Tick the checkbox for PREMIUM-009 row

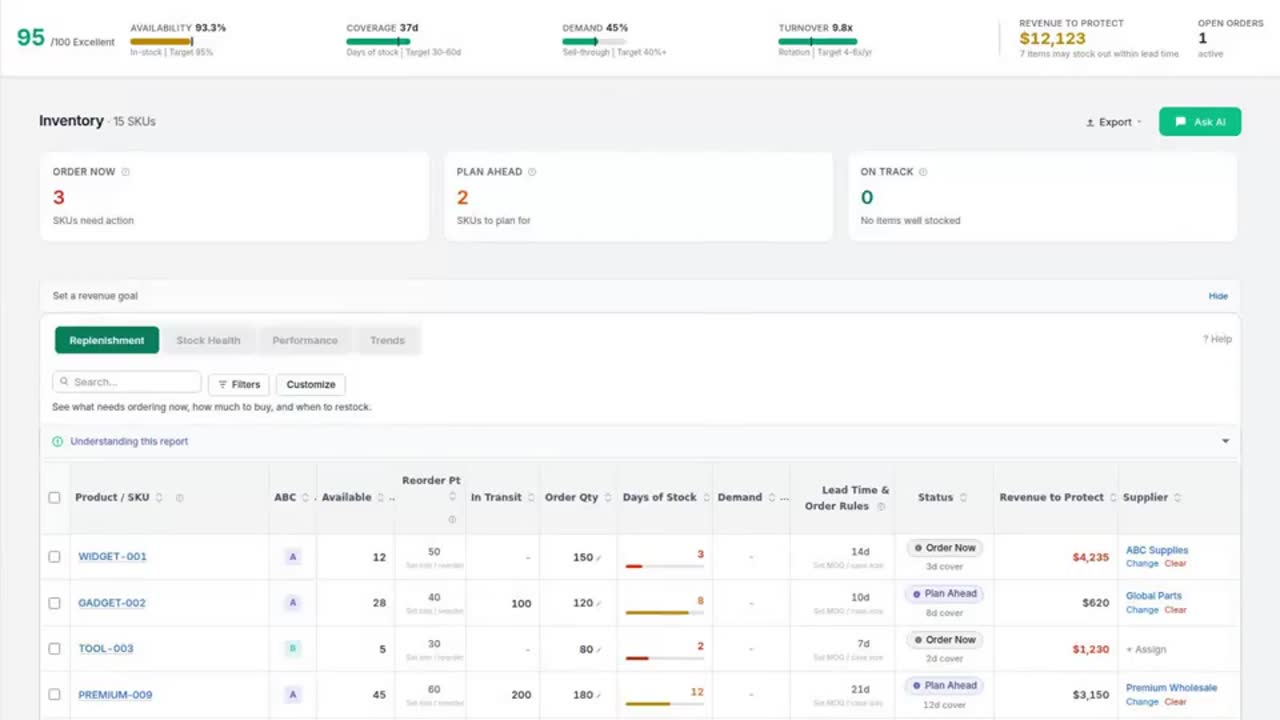[54, 695]
